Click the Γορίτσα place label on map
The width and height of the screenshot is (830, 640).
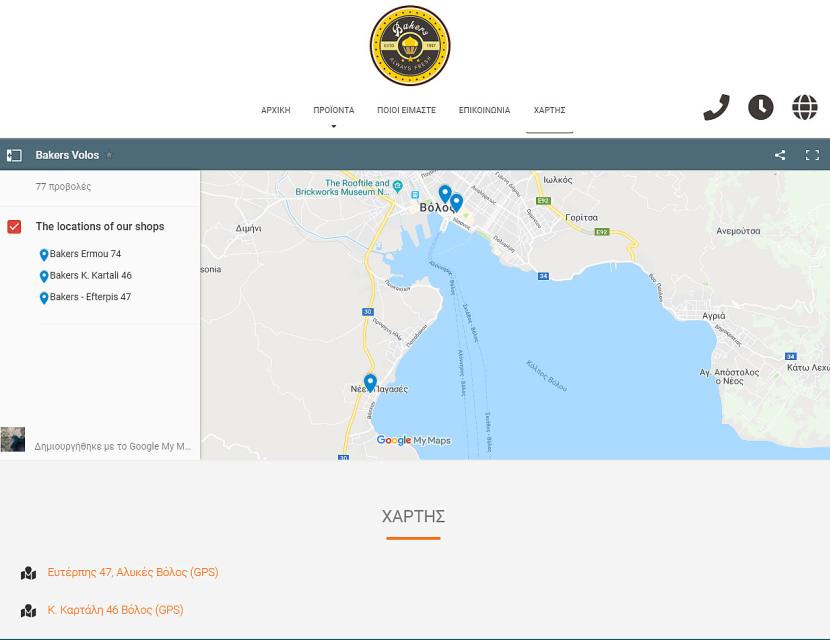581,218
